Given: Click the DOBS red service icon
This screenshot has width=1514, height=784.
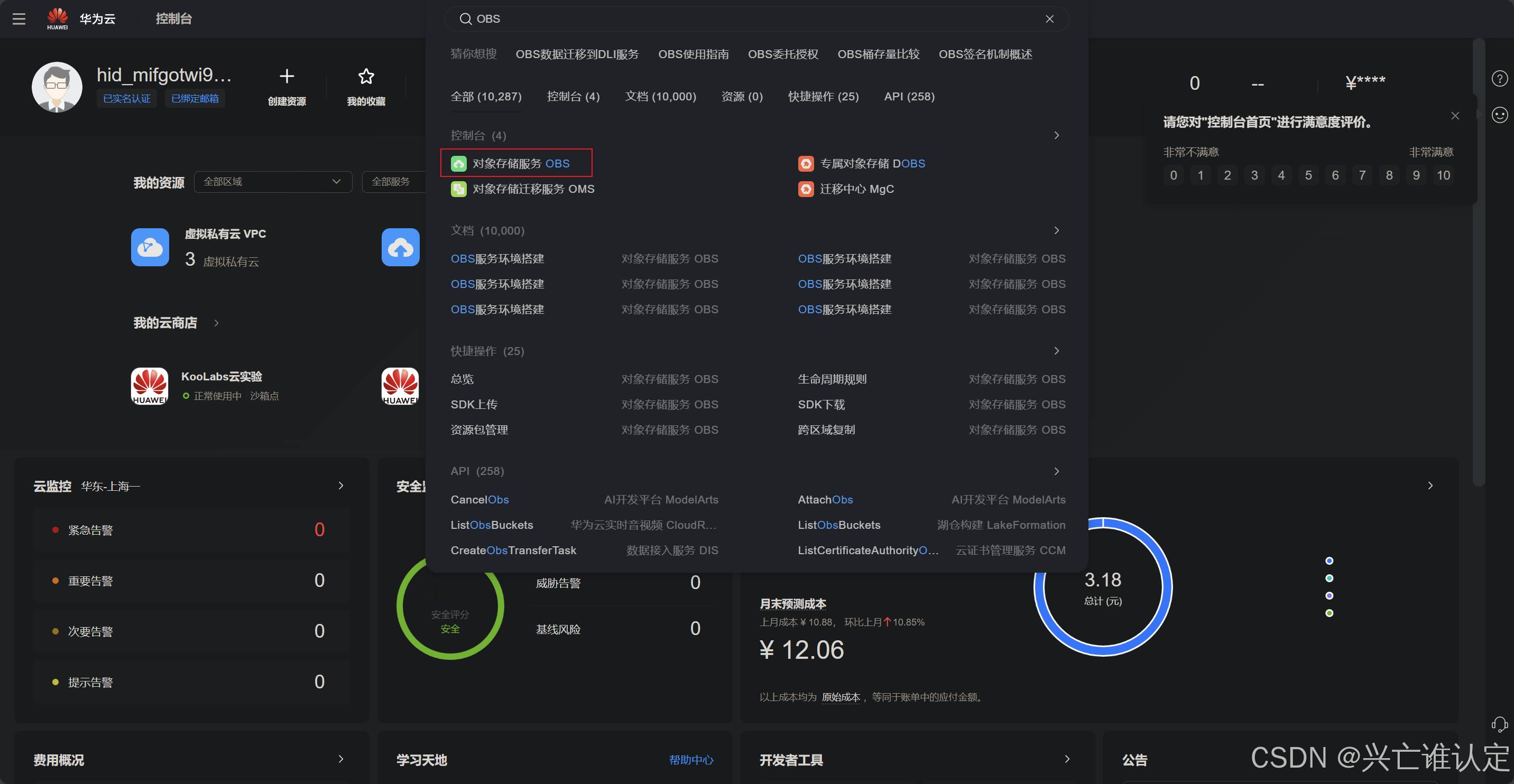Looking at the screenshot, I should (806, 163).
